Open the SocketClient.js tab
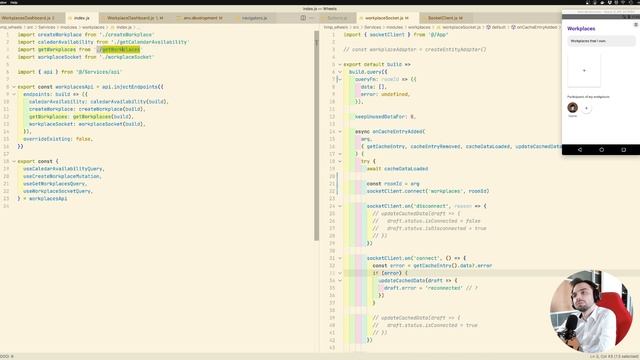Screen dimensions: 640x360 (445, 18)
